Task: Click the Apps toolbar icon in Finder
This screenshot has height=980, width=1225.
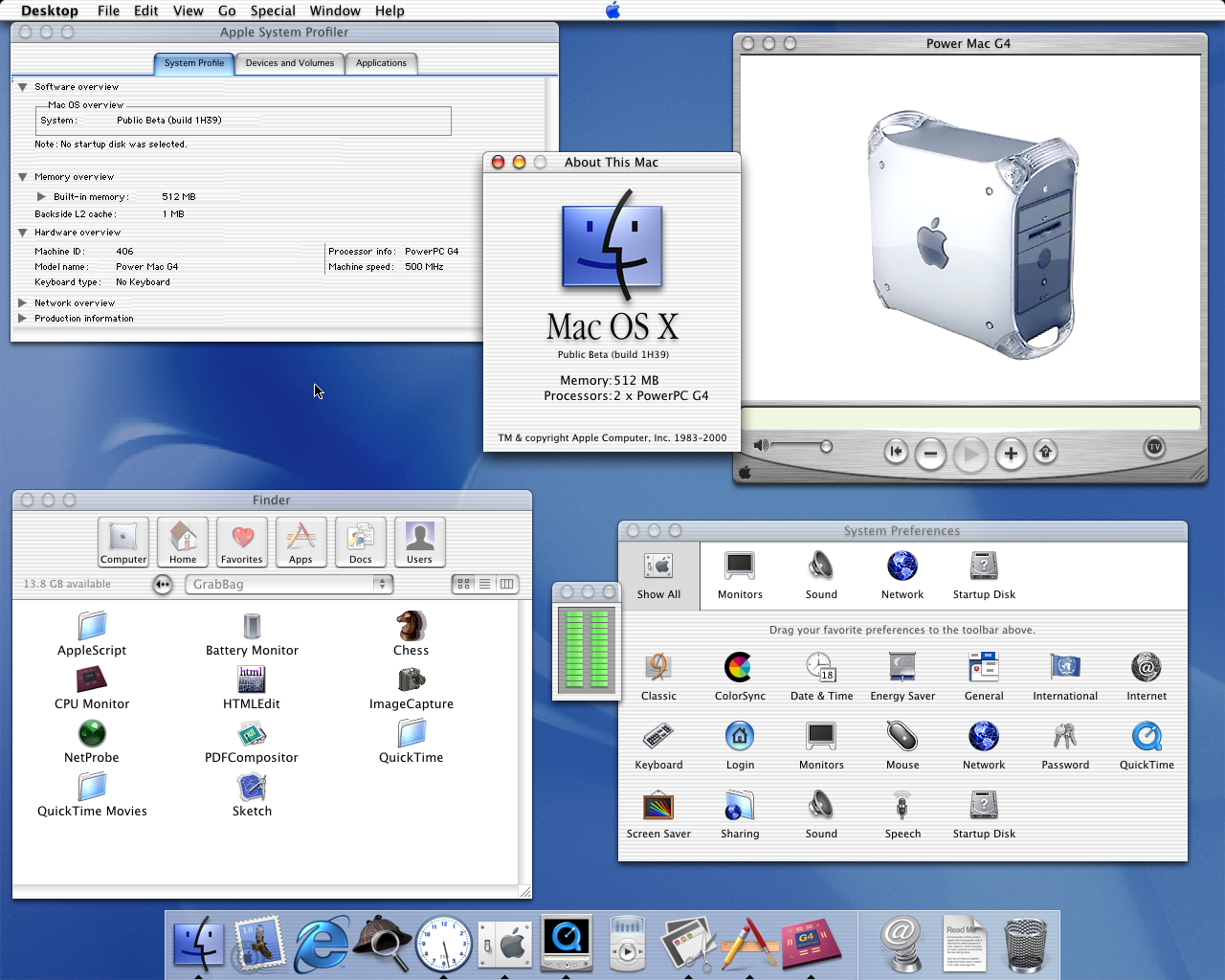Action: pos(301,542)
